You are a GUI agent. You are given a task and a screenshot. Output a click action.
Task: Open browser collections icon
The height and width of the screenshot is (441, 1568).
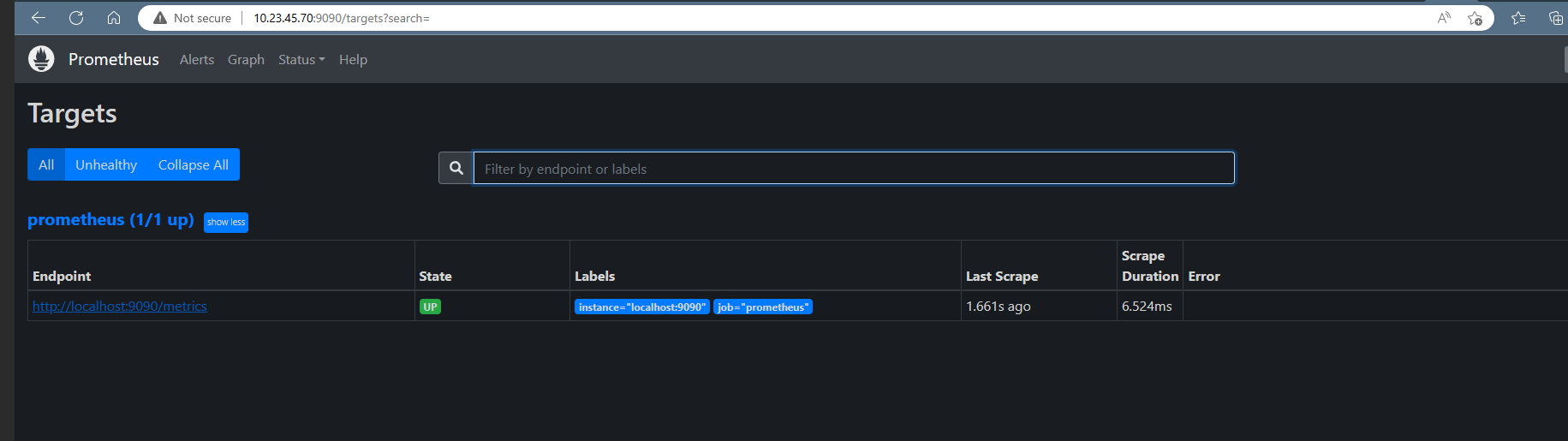pos(1555,18)
